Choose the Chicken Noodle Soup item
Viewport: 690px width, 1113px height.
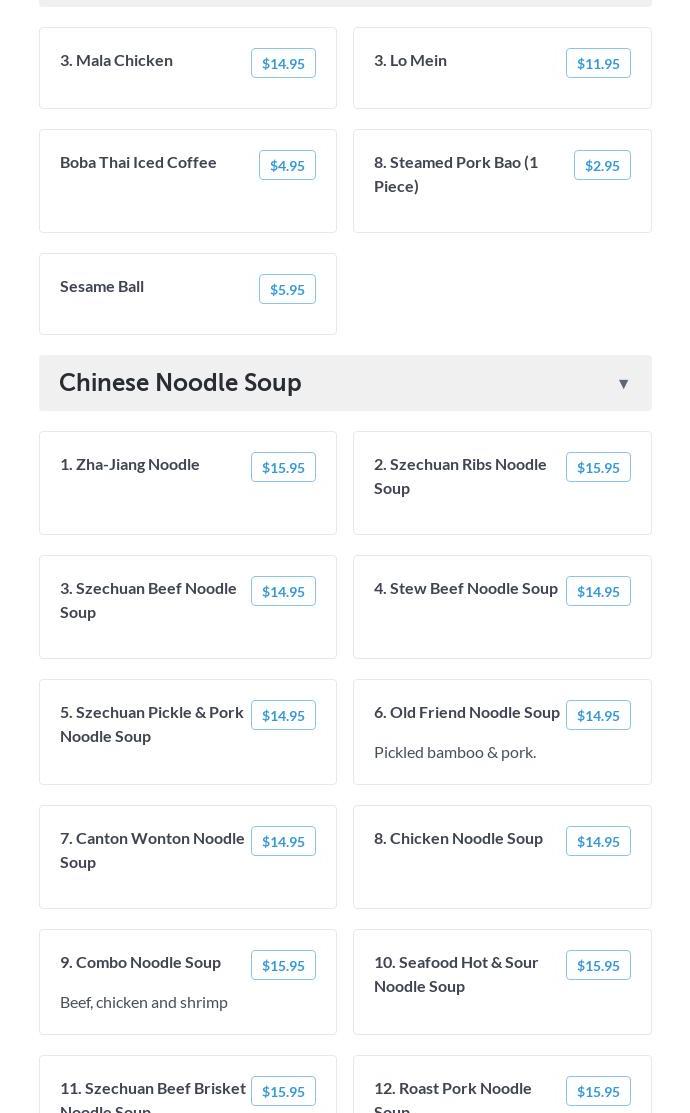(458, 838)
